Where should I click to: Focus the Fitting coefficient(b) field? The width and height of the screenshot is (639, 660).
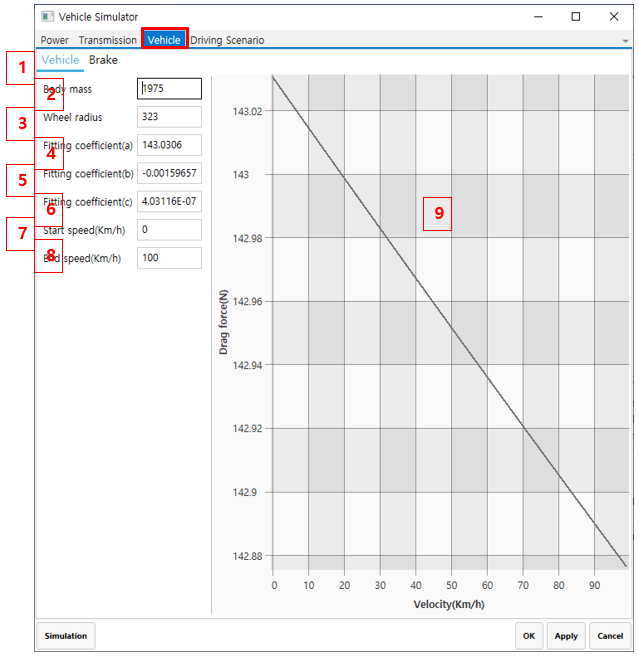[x=169, y=173]
